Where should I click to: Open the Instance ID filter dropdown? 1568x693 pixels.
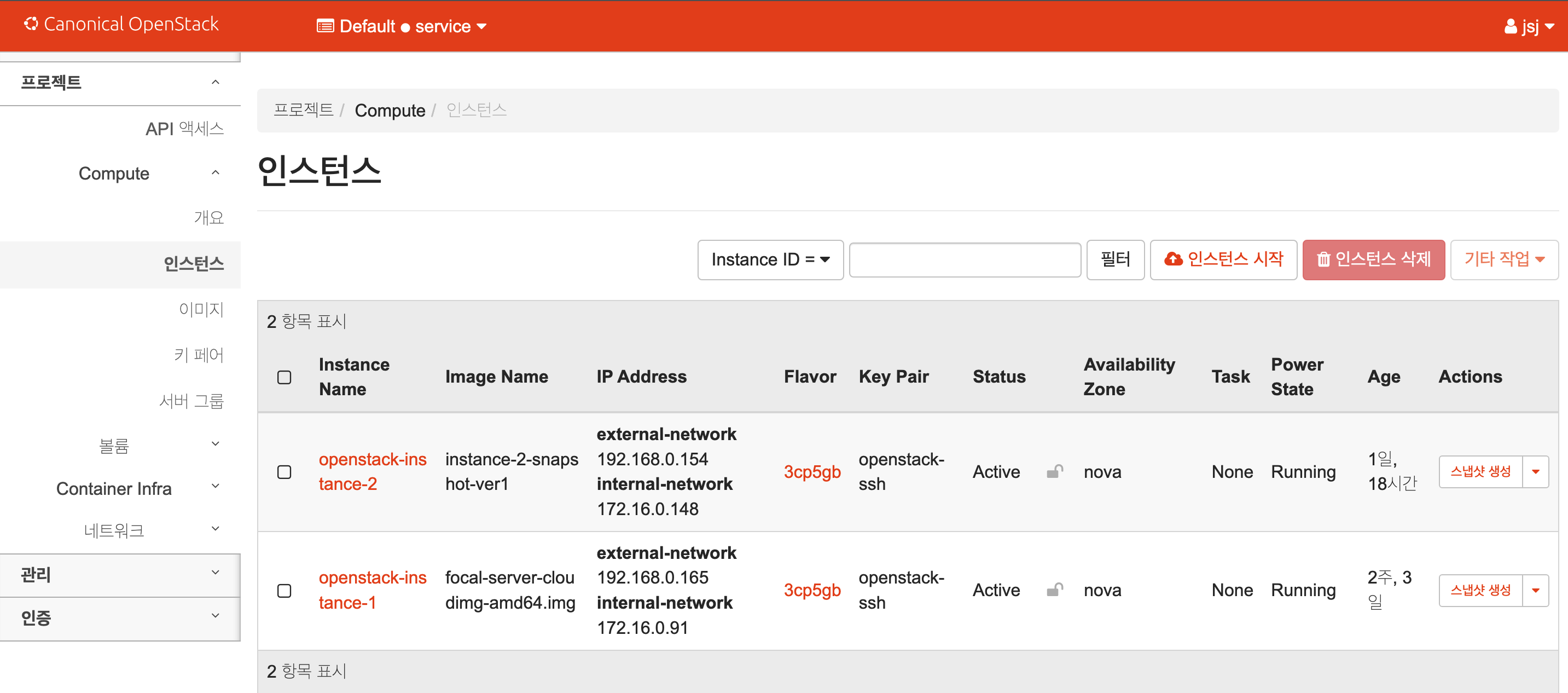click(769, 259)
